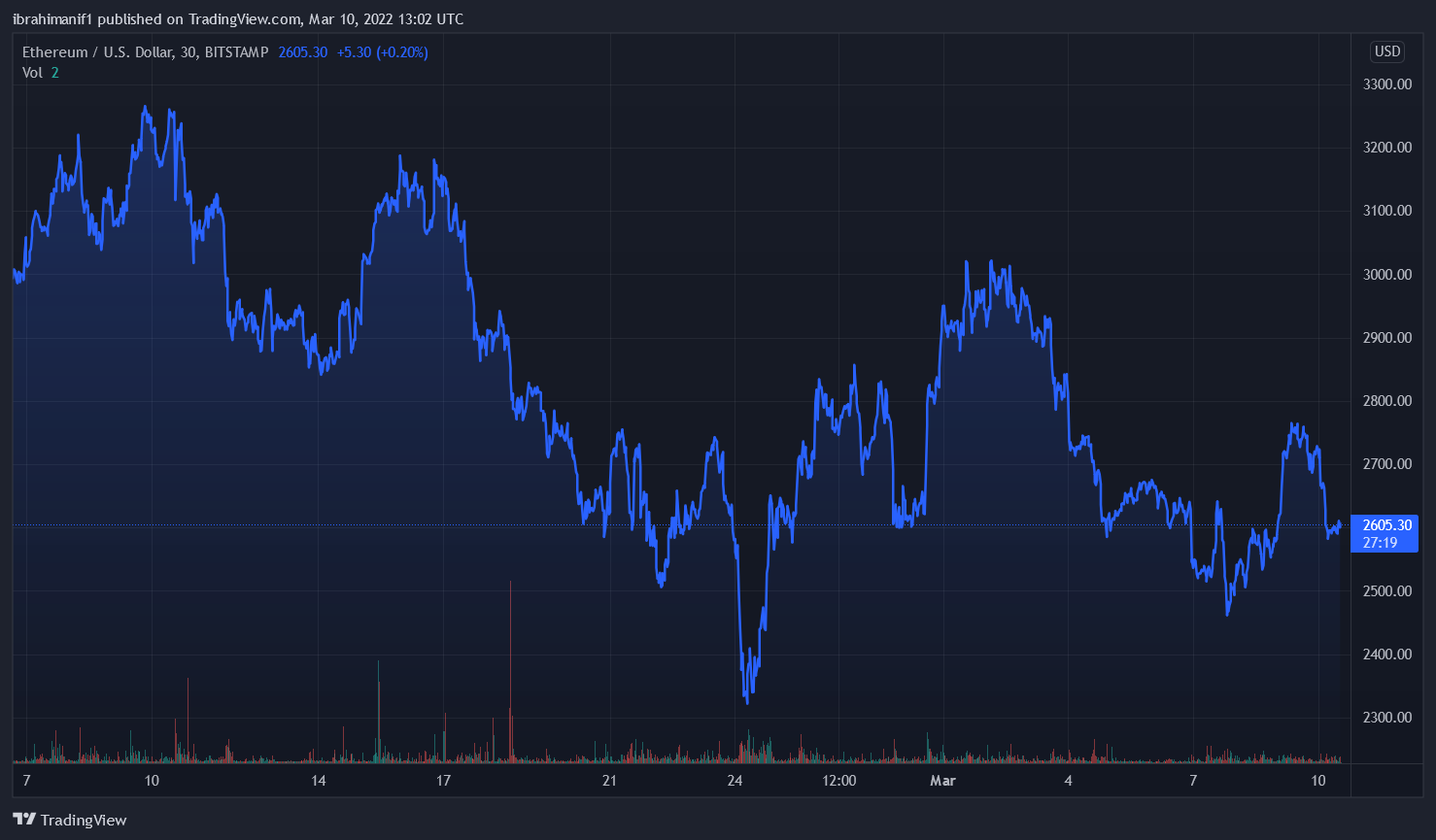The width and height of the screenshot is (1436, 840).
Task: Open the USD currency selector
Action: (1386, 51)
